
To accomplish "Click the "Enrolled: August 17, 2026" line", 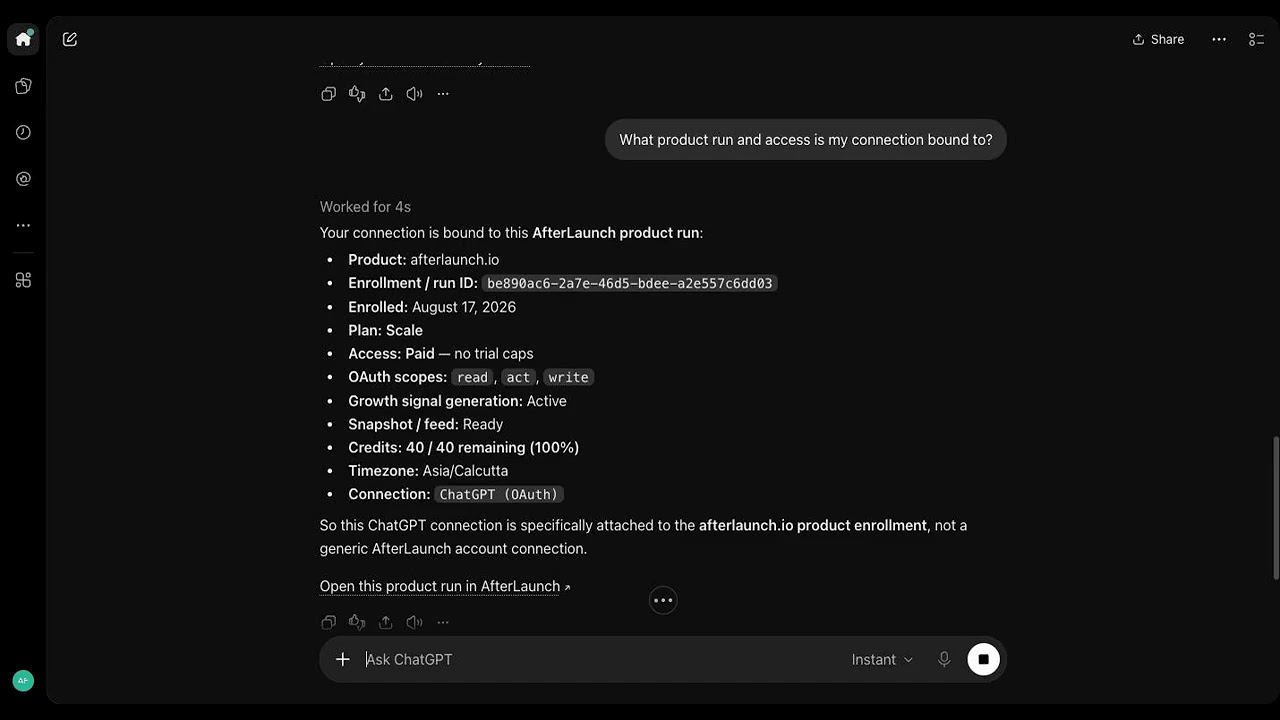I will coord(432,307).
